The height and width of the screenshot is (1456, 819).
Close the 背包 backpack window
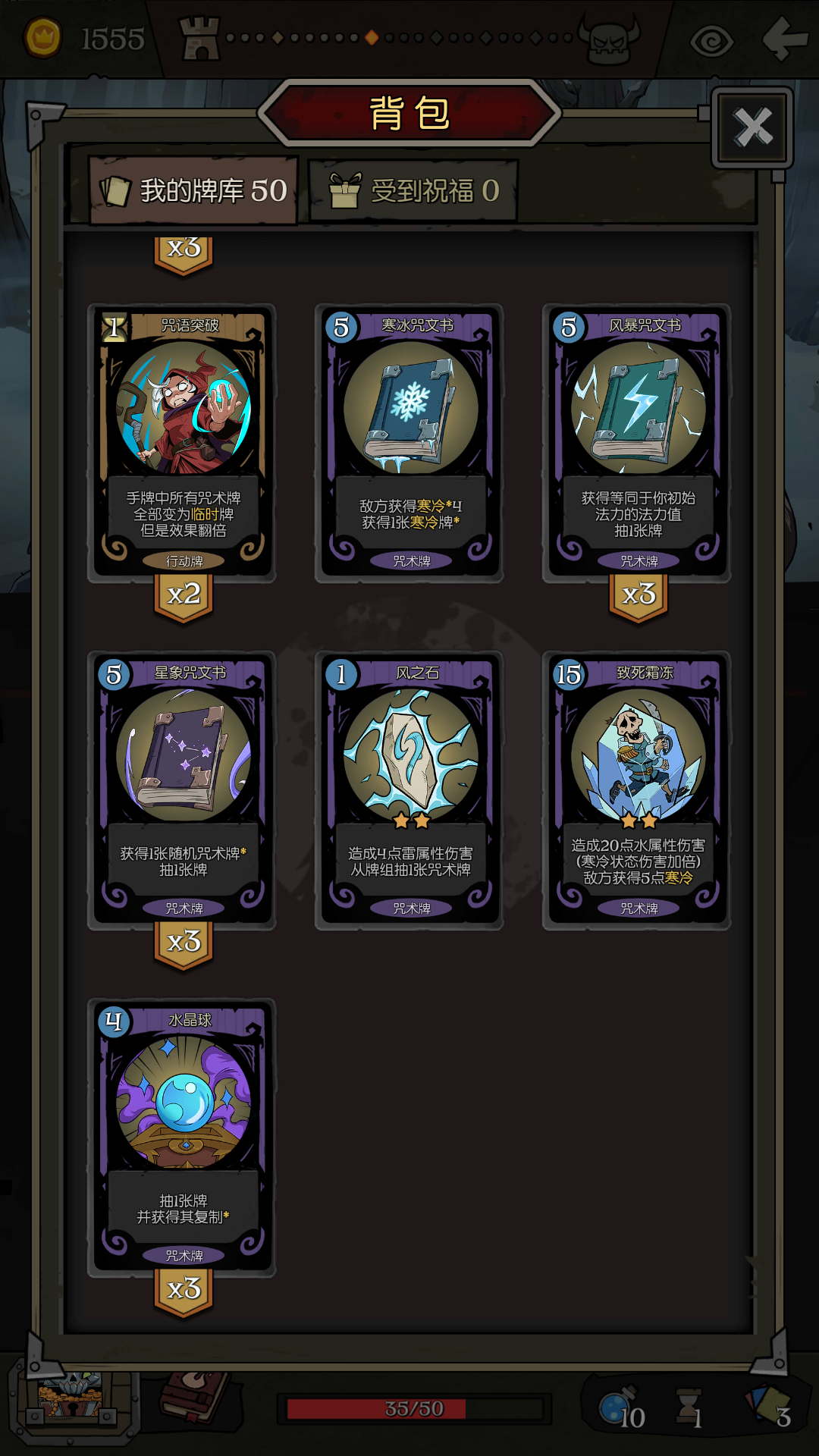point(752,127)
